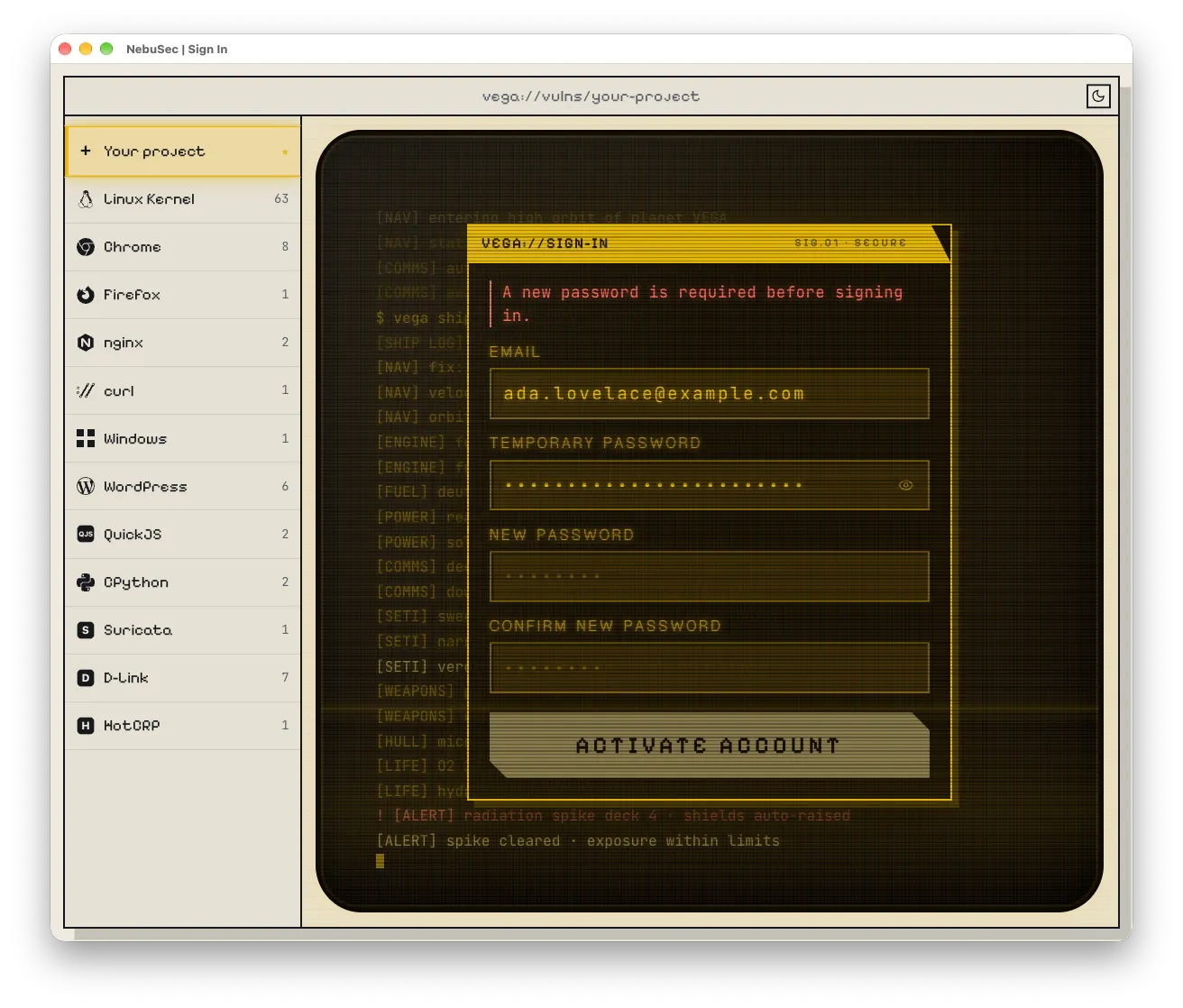The image size is (1183, 1008).
Task: Click the plus icon beside Your project
Action: 86,151
